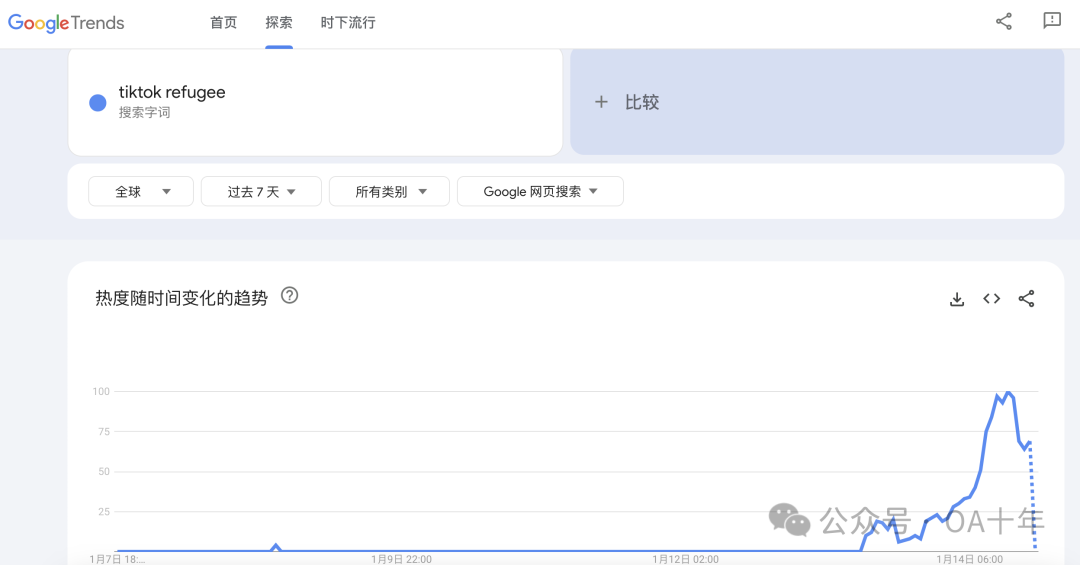Expand the 过去 7 天 time range dropdown

261,192
